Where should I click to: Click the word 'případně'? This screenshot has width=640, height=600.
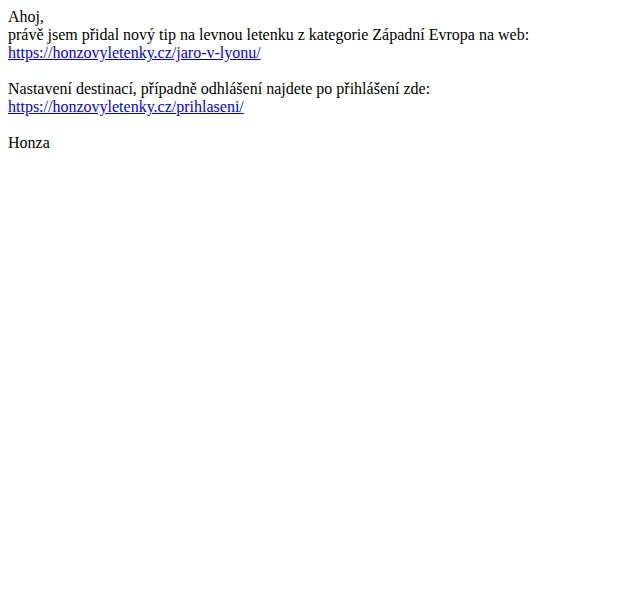(169, 89)
